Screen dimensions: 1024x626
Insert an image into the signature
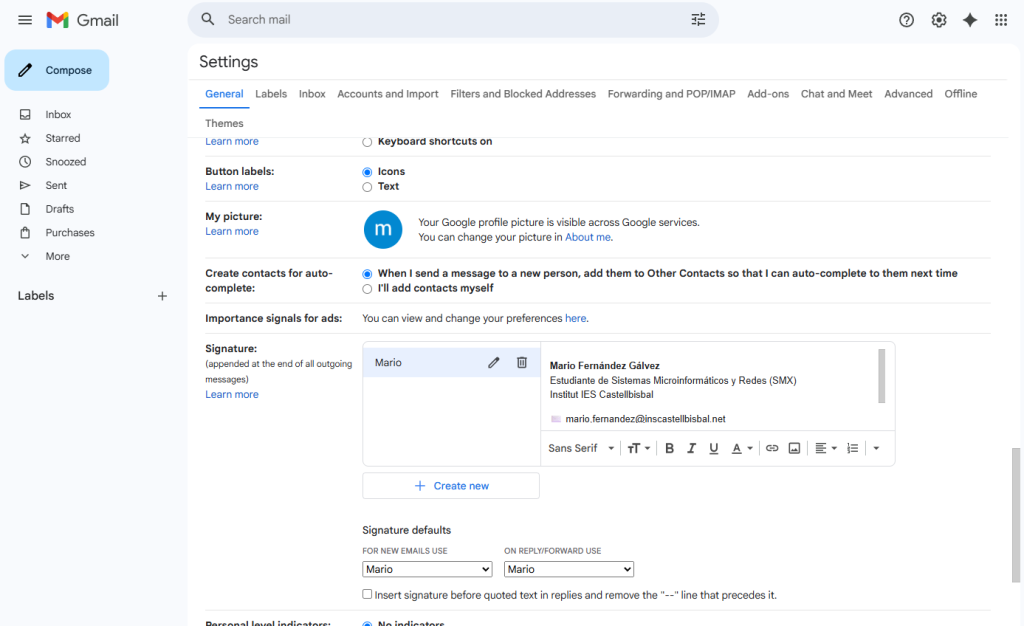(x=794, y=448)
